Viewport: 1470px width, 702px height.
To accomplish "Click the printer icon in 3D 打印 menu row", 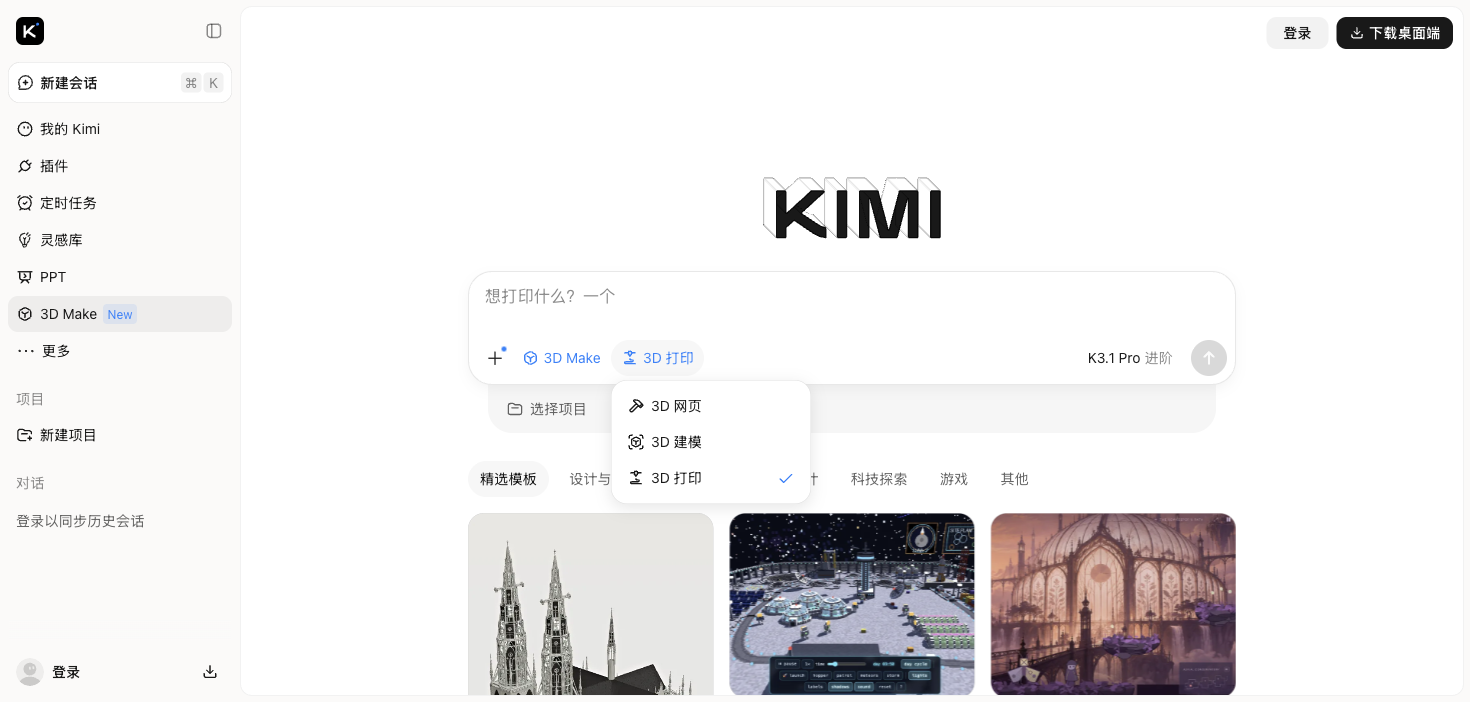I will (636, 478).
